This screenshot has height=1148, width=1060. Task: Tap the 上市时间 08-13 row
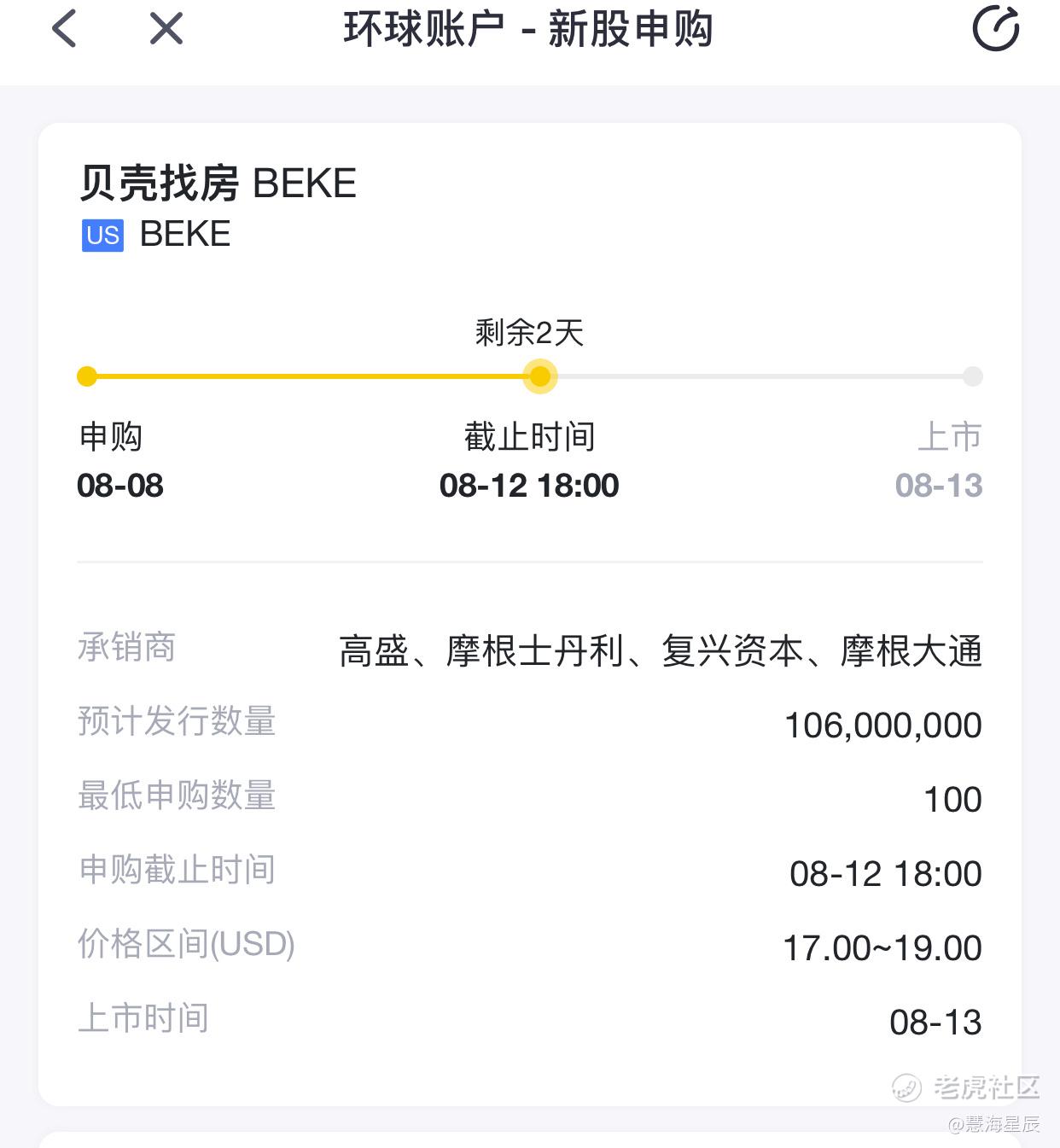tap(530, 1021)
